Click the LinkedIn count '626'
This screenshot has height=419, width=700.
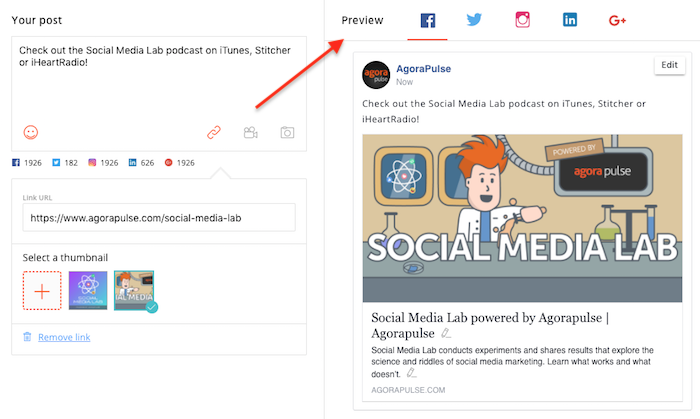click(x=147, y=163)
